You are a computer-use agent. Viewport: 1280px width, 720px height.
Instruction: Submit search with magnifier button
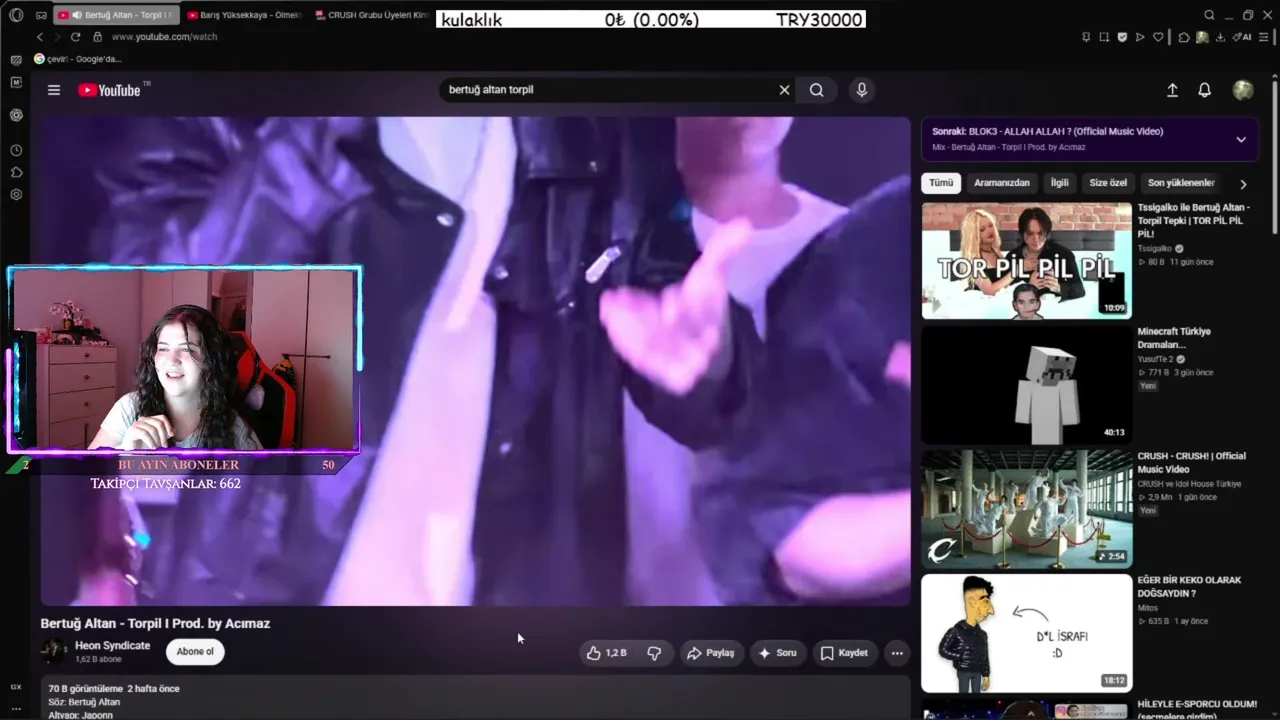[x=817, y=90]
